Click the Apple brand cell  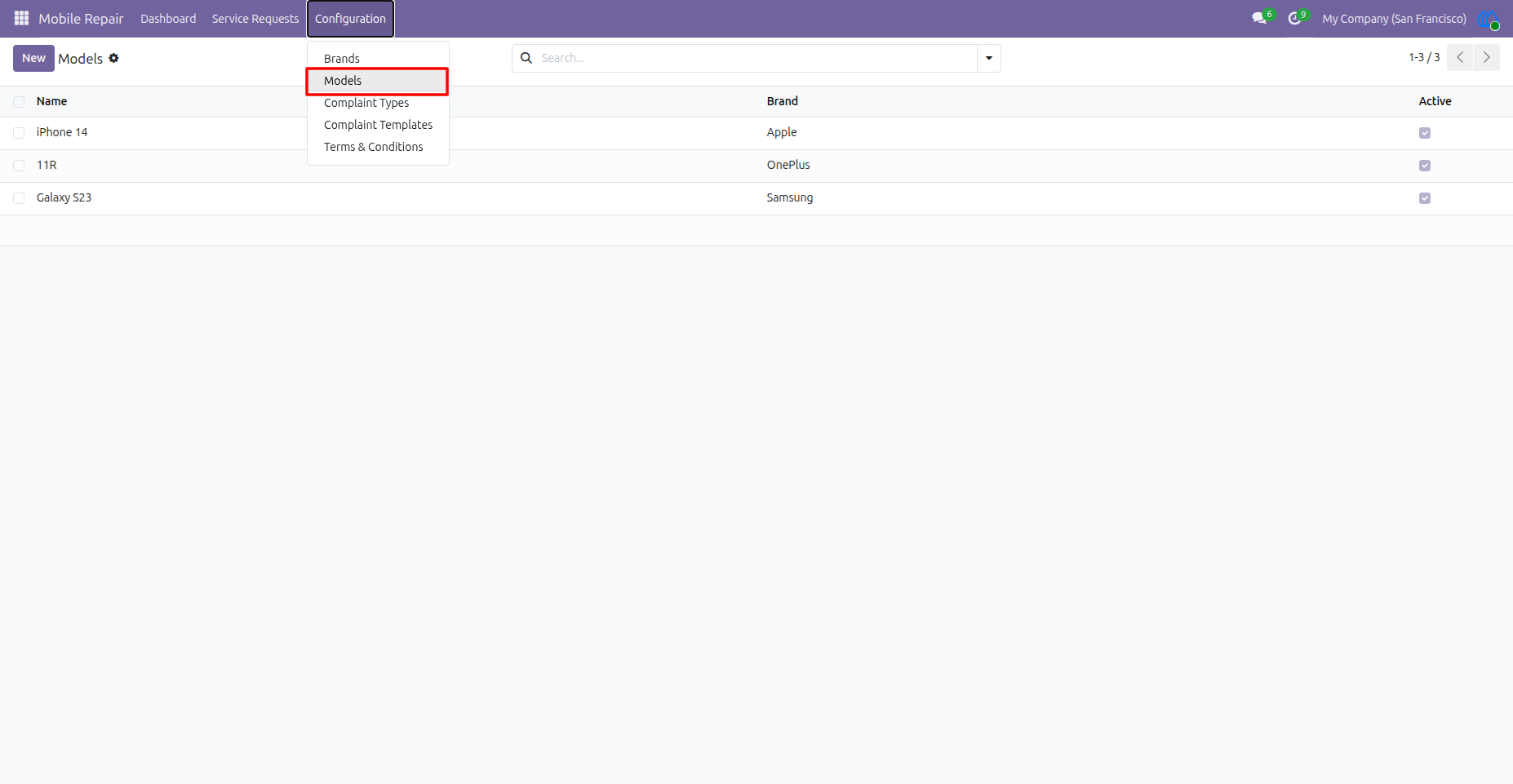click(x=782, y=132)
